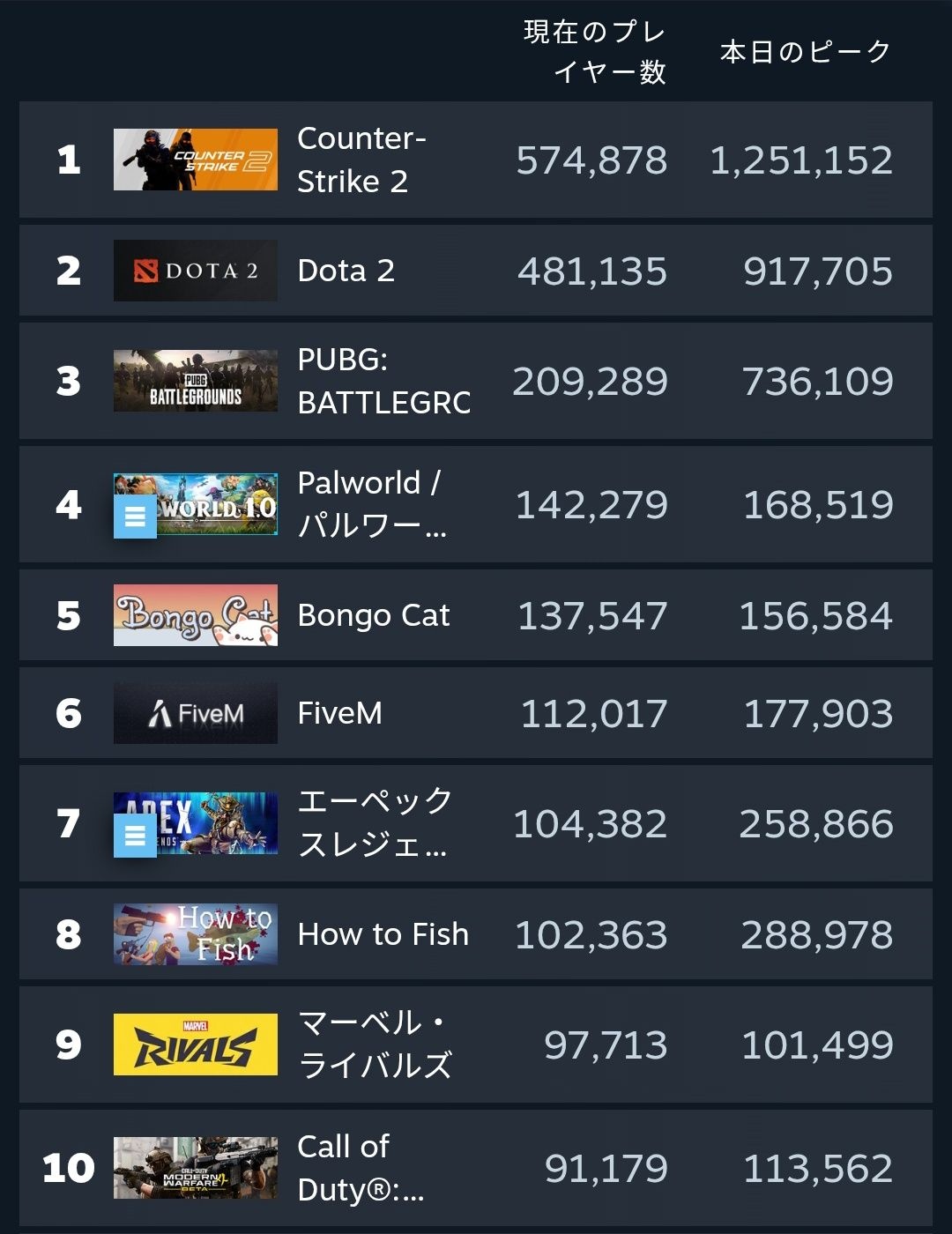The height and width of the screenshot is (1234, 952).
Task: Click the blue list icon on Apex
Action: tap(135, 836)
